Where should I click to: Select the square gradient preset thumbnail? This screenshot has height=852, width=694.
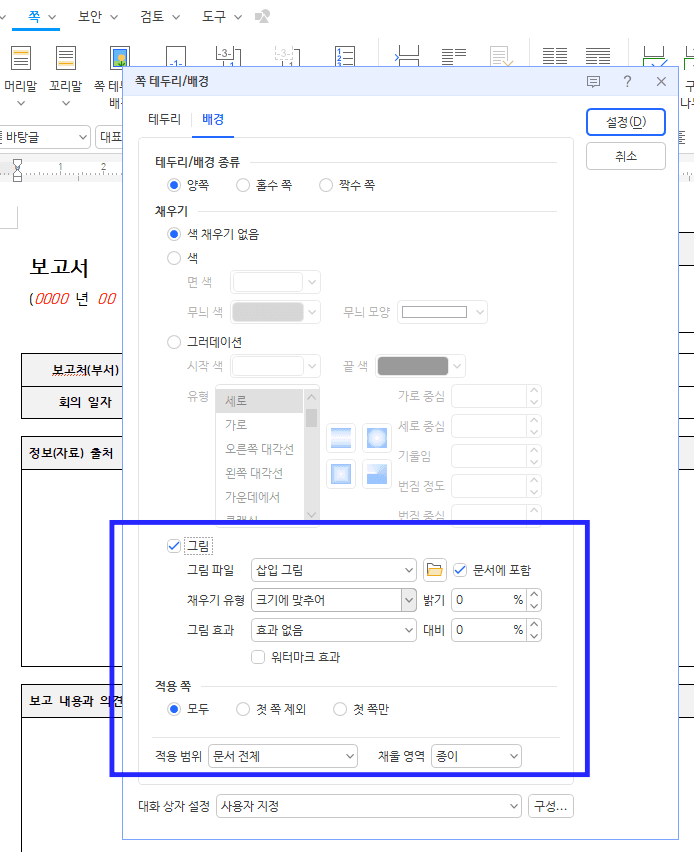point(341,474)
